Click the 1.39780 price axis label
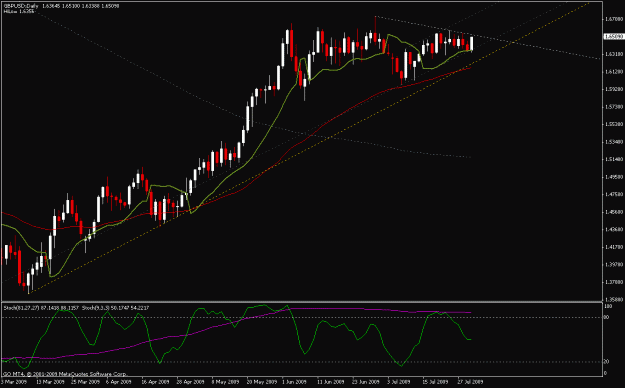 [x=614, y=264]
